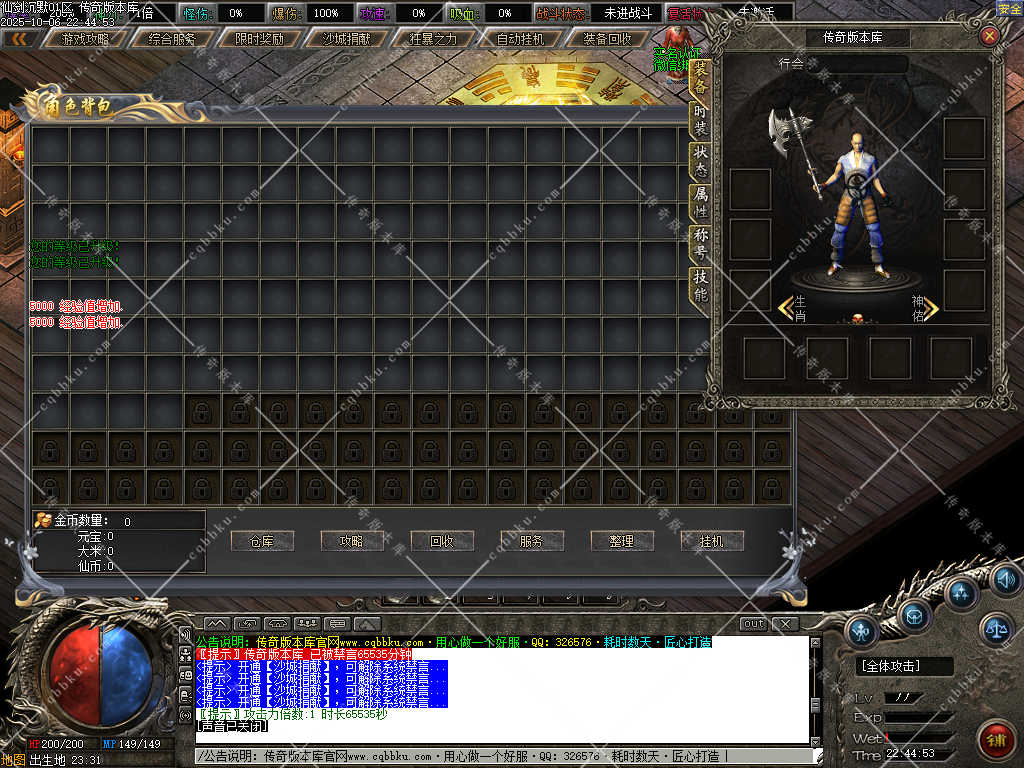Select the 属性 attributes tab

(x=700, y=203)
